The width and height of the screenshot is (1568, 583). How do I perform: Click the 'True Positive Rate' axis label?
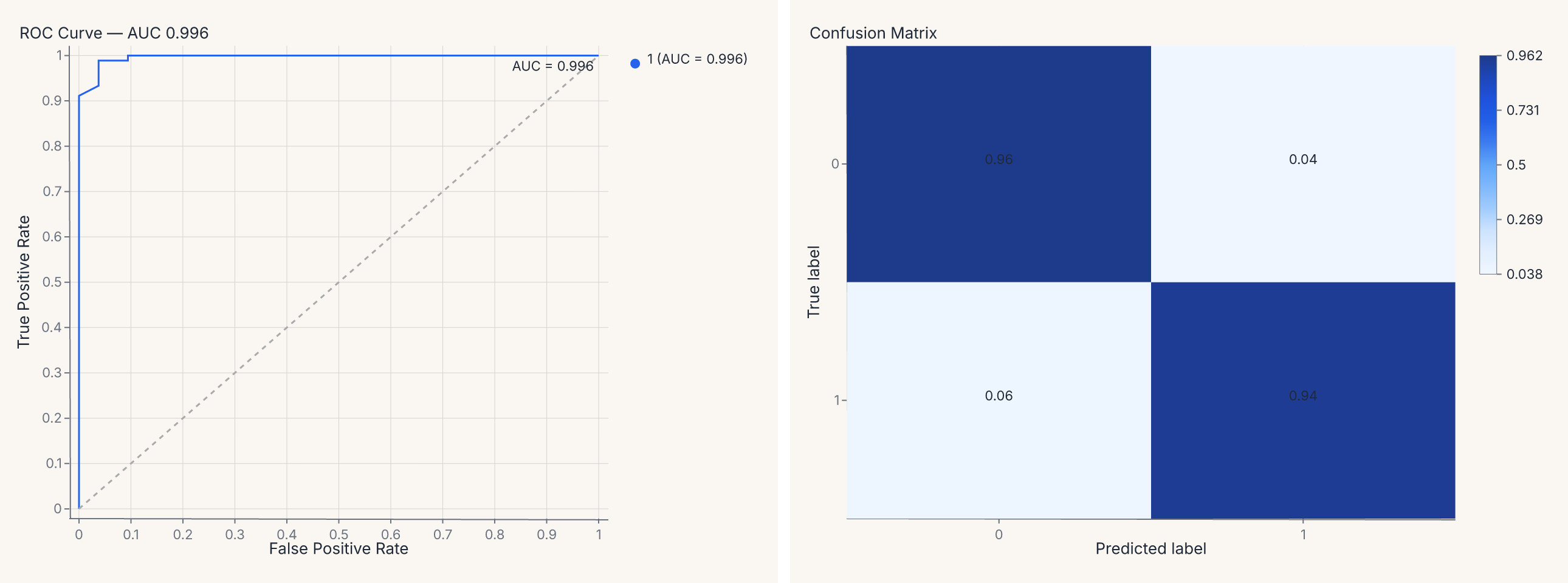pos(23,282)
